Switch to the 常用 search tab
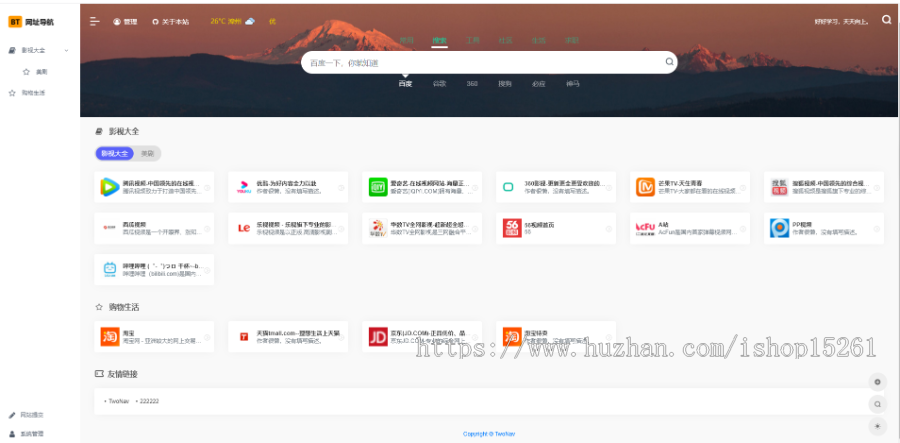Viewport: 900px width, 443px height. [406, 41]
